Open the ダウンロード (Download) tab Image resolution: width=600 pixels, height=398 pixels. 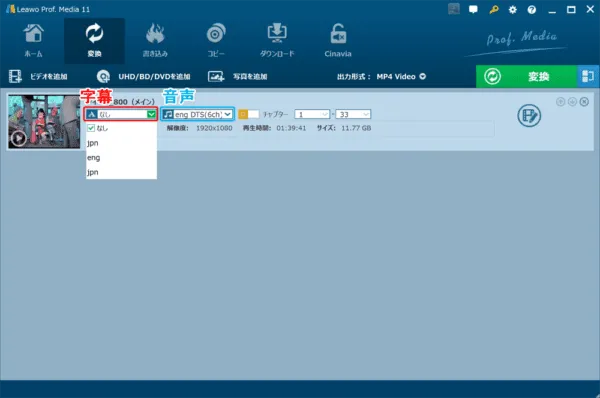click(x=277, y=41)
